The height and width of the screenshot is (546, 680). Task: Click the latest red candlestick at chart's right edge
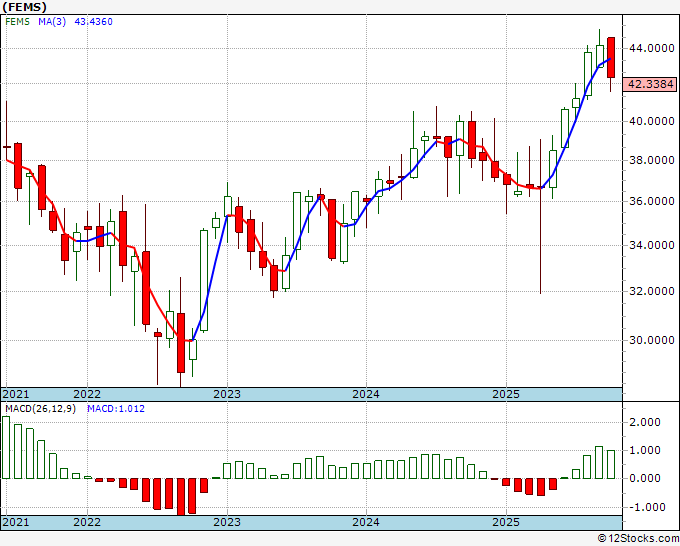(x=611, y=58)
